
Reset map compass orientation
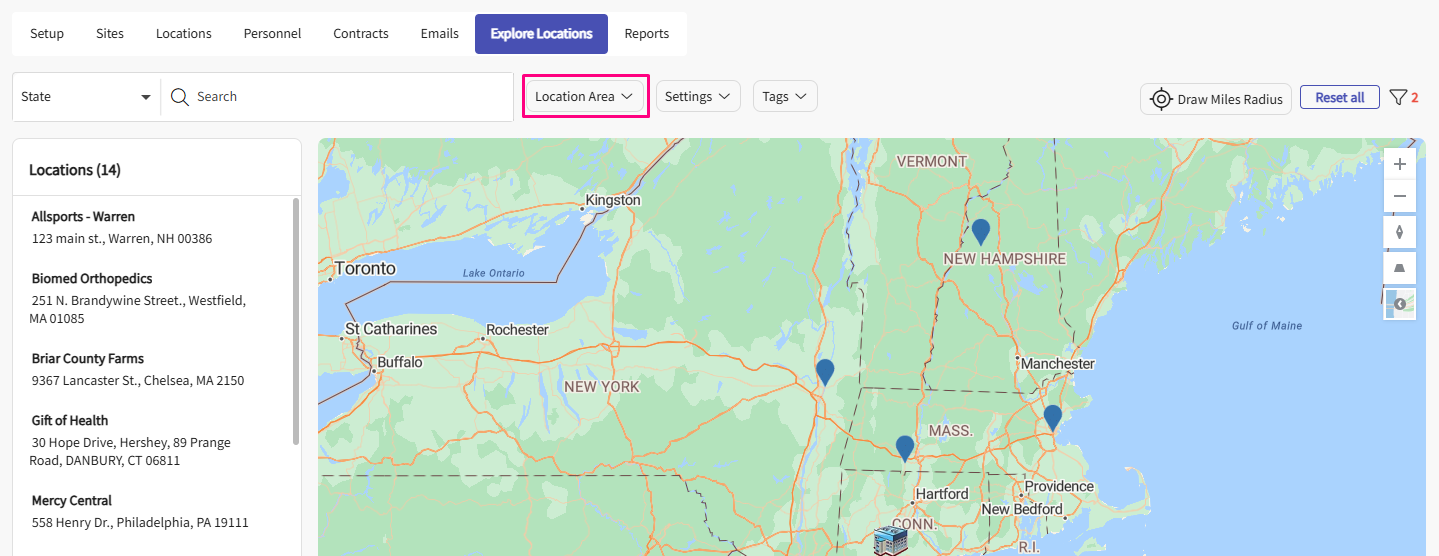(1399, 232)
